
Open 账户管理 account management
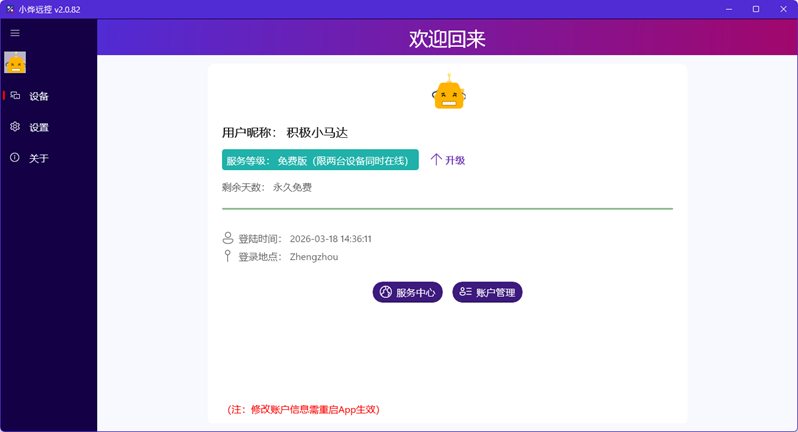pyautogui.click(x=487, y=292)
